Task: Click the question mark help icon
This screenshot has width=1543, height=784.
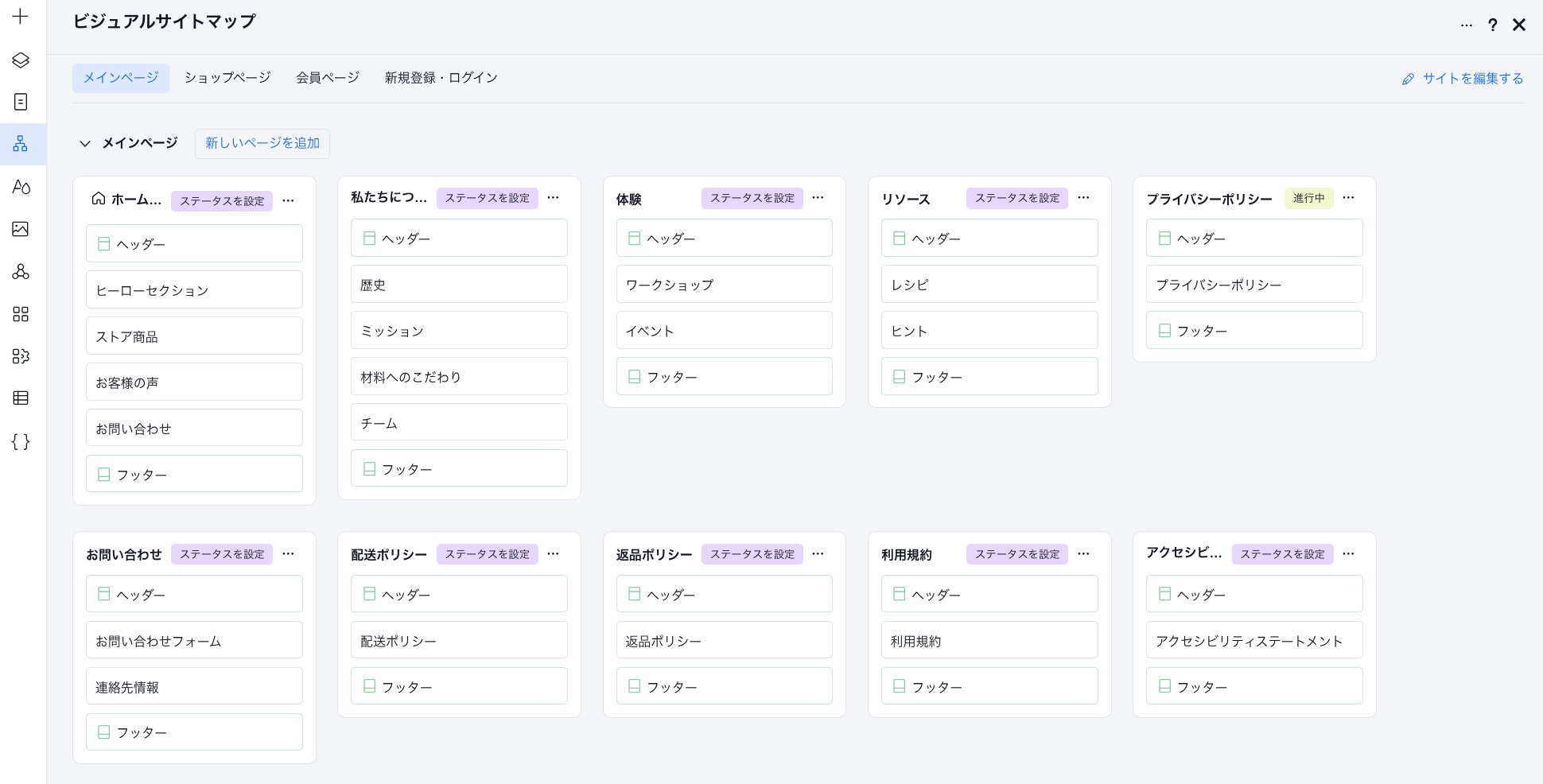Action: (1493, 25)
